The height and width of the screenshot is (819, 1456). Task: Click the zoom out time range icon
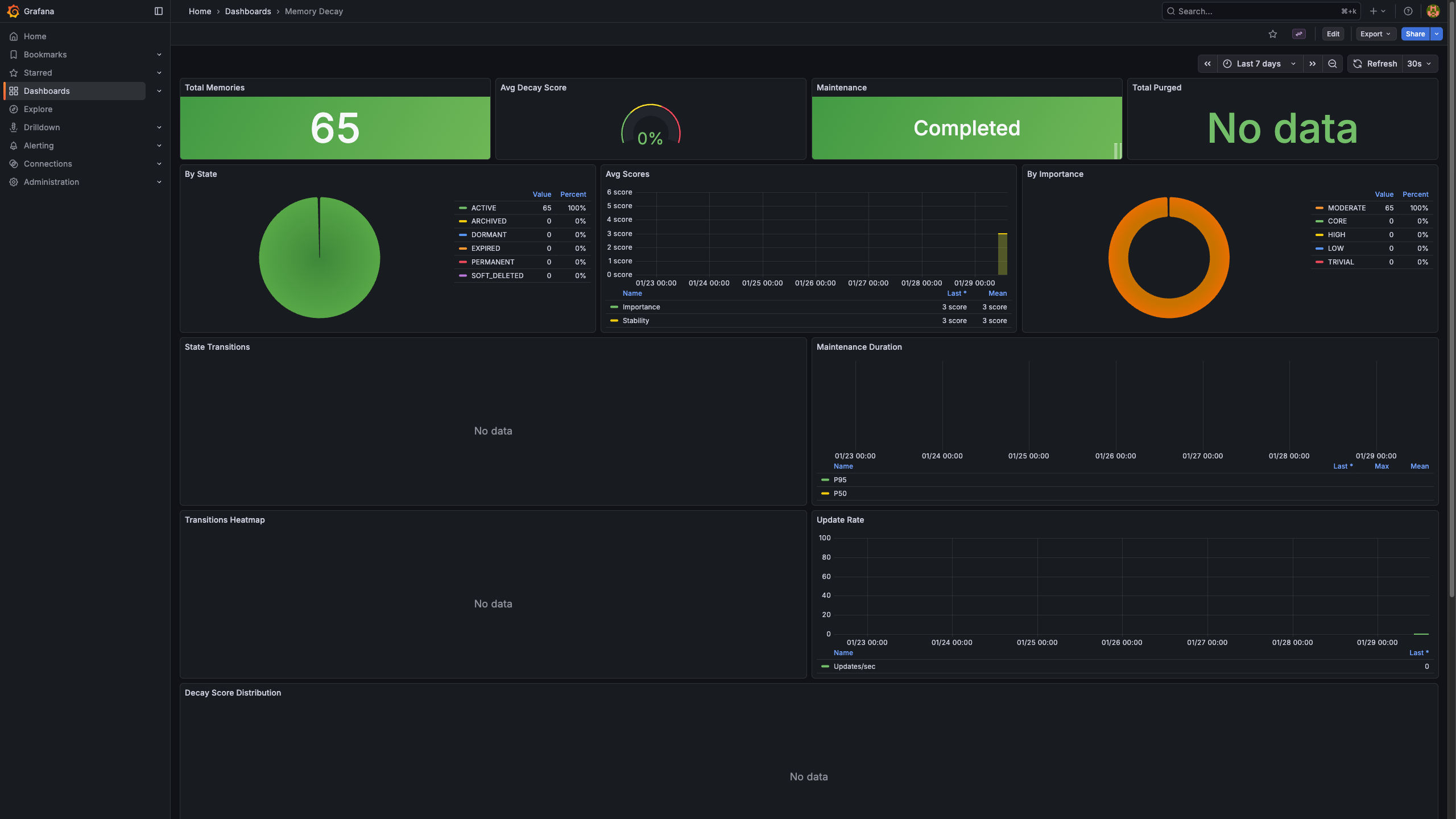click(x=1333, y=64)
